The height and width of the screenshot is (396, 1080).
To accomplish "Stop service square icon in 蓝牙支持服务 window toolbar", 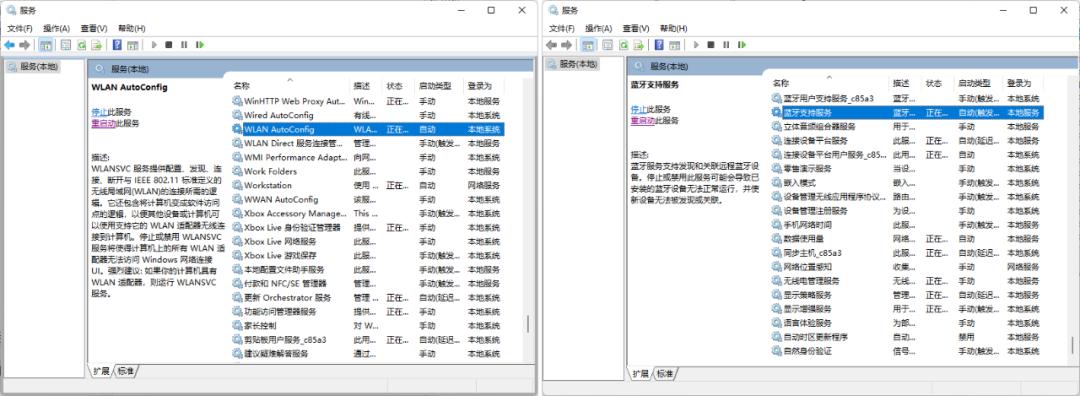I will (710, 45).
